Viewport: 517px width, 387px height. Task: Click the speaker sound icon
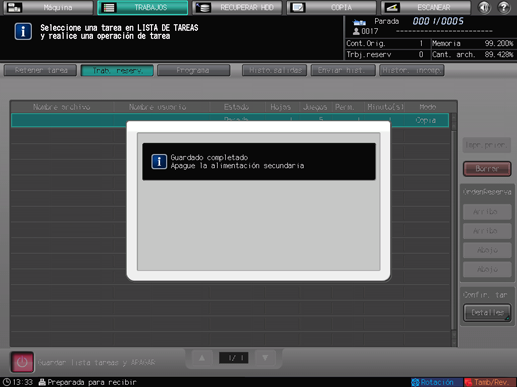point(484,7)
